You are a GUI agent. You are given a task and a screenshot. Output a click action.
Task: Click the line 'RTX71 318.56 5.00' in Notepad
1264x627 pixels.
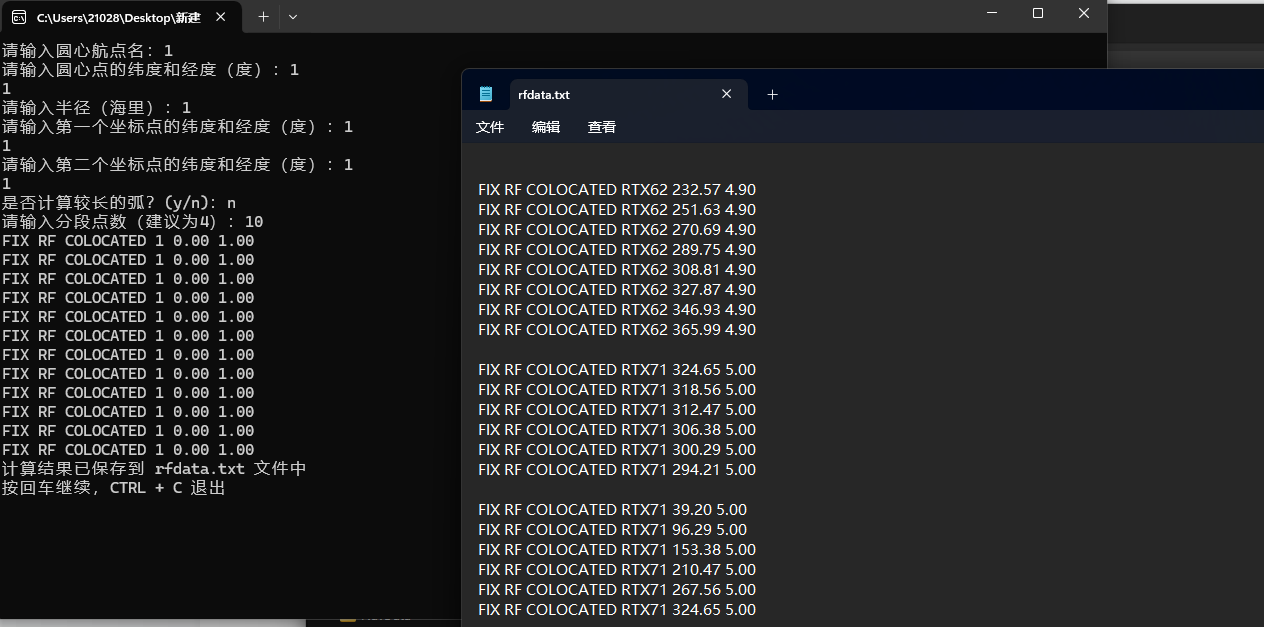(617, 389)
